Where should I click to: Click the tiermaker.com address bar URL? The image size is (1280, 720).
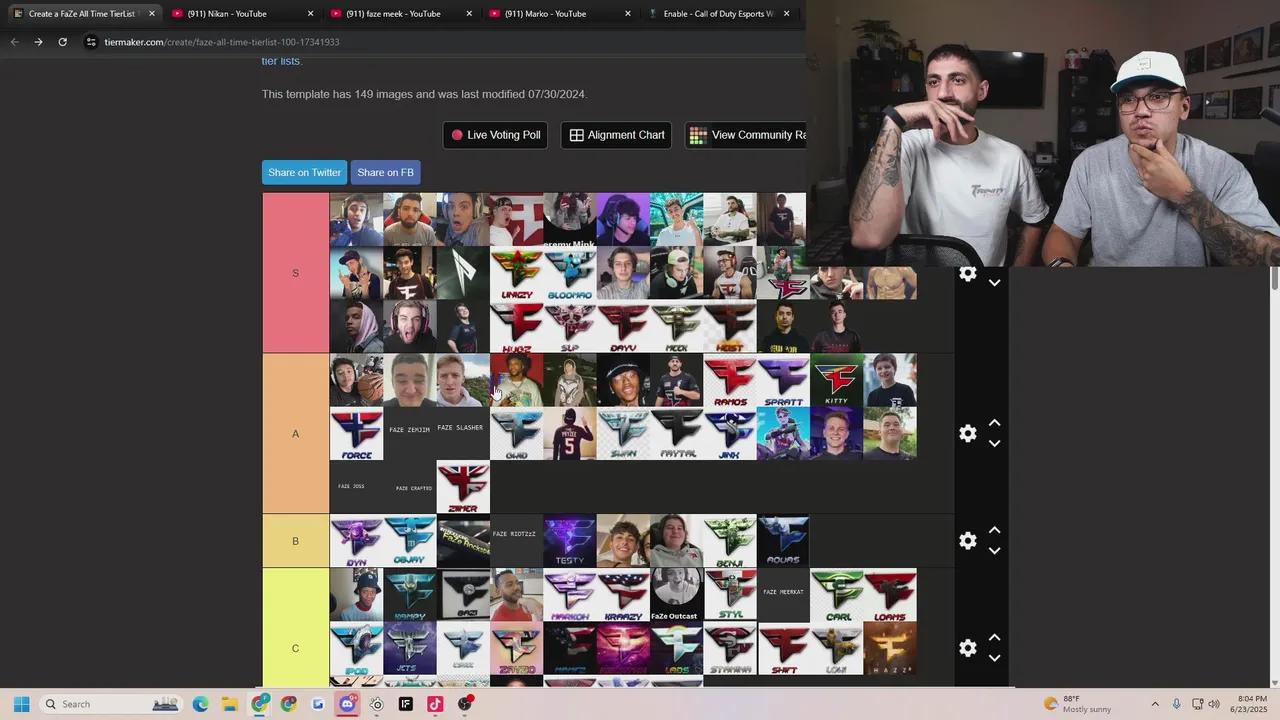[x=222, y=42]
